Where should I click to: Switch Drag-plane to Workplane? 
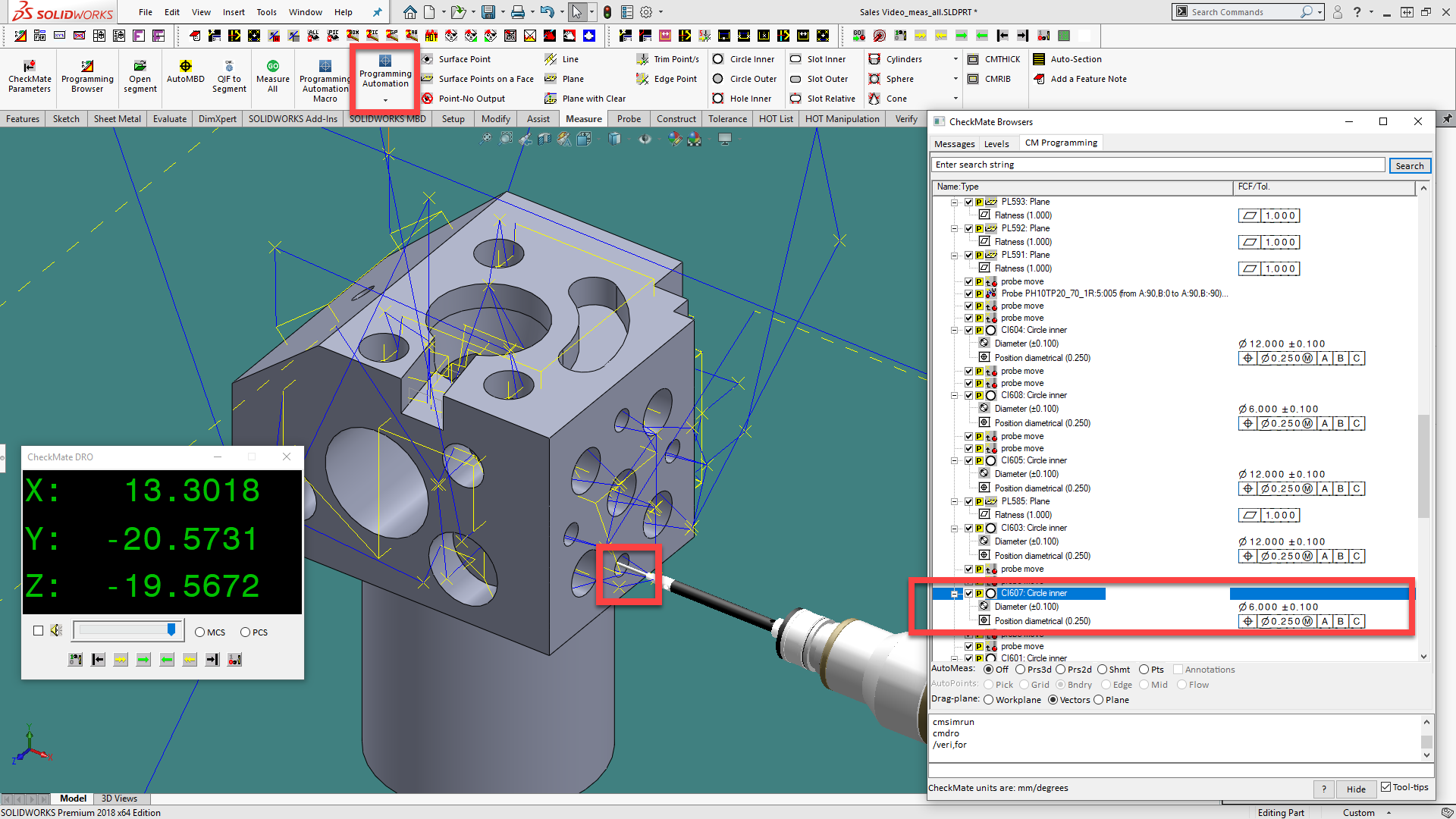pyautogui.click(x=988, y=699)
